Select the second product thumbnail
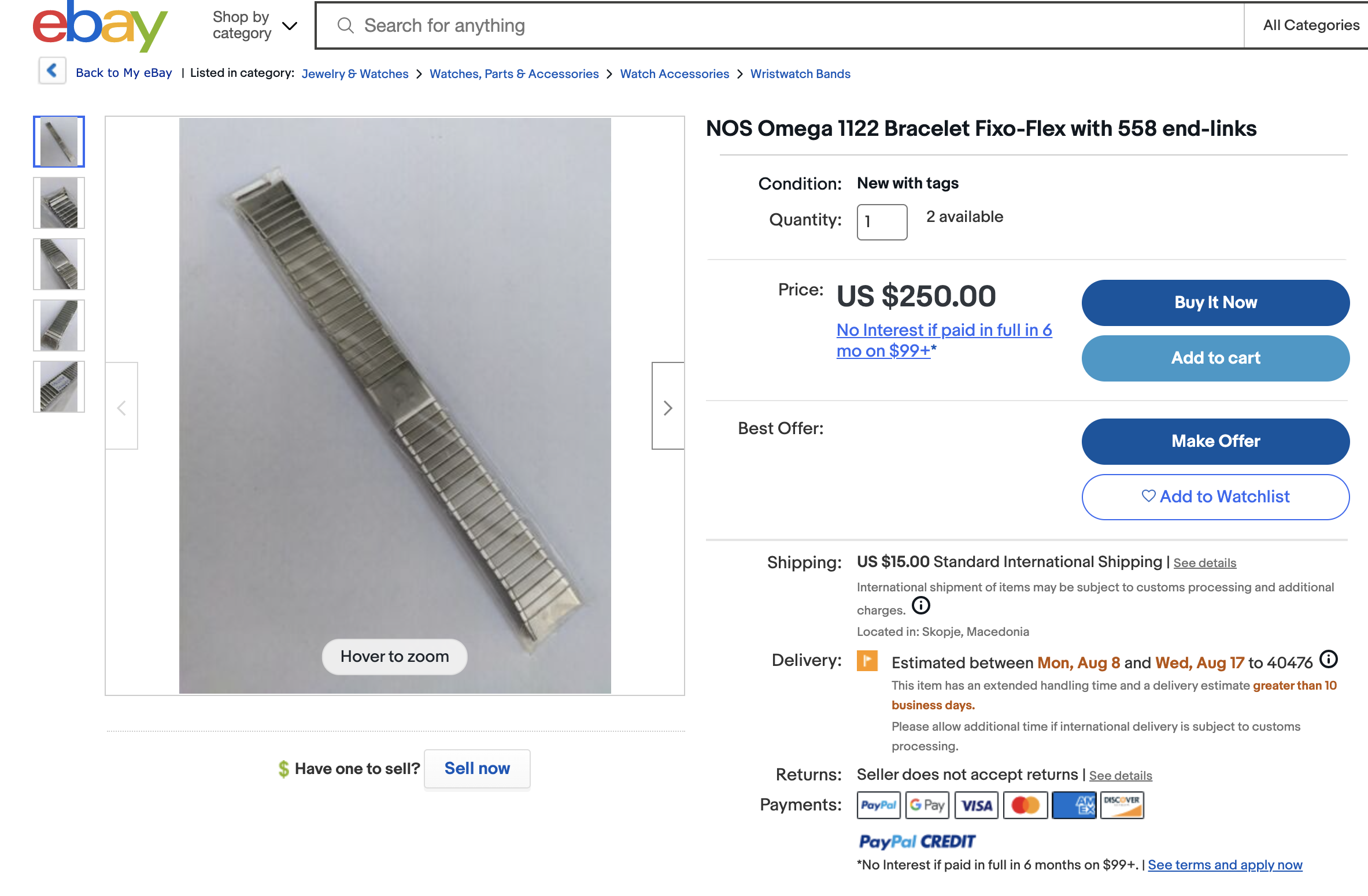 point(59,203)
